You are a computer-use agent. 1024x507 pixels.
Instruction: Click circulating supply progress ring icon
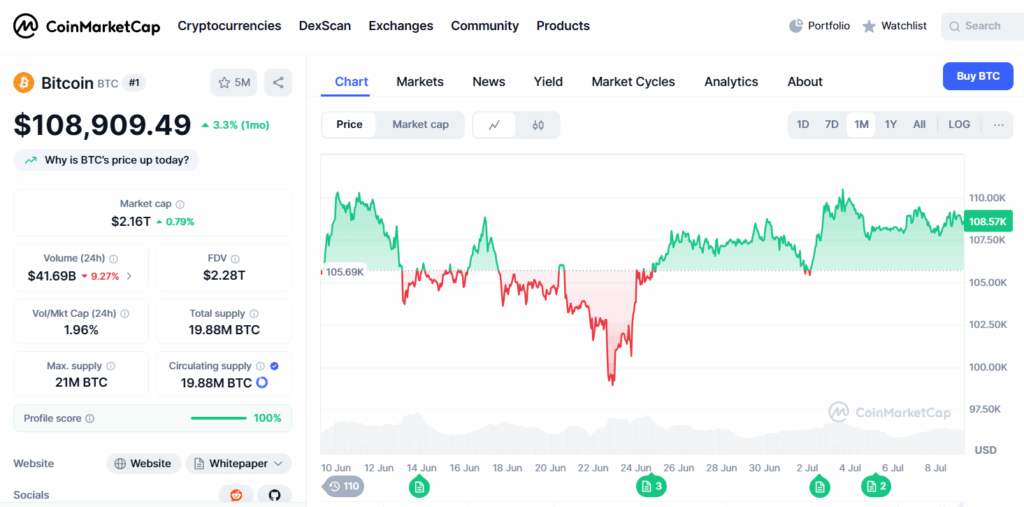tap(262, 382)
